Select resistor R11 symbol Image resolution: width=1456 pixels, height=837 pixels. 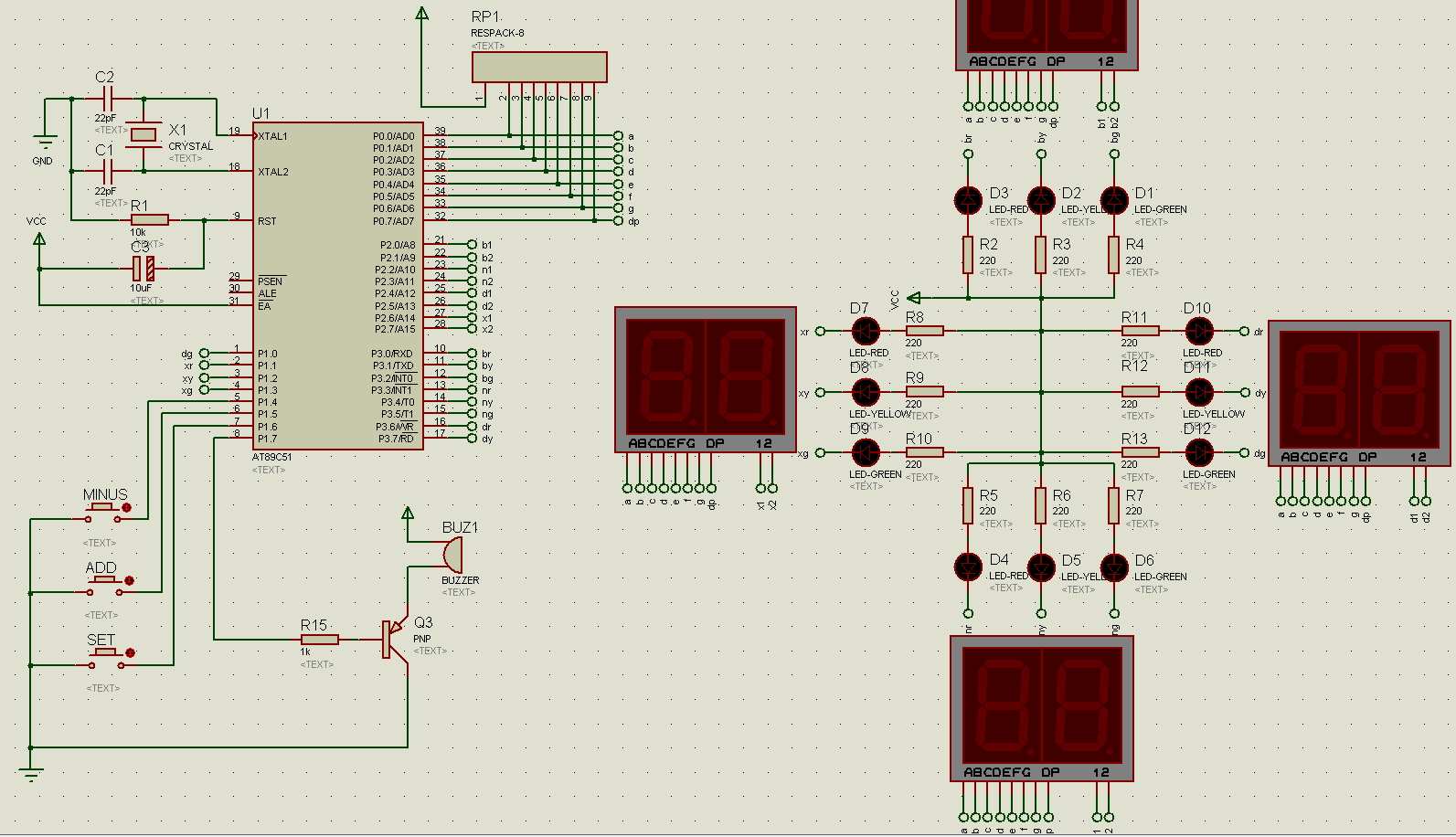pos(1140,331)
